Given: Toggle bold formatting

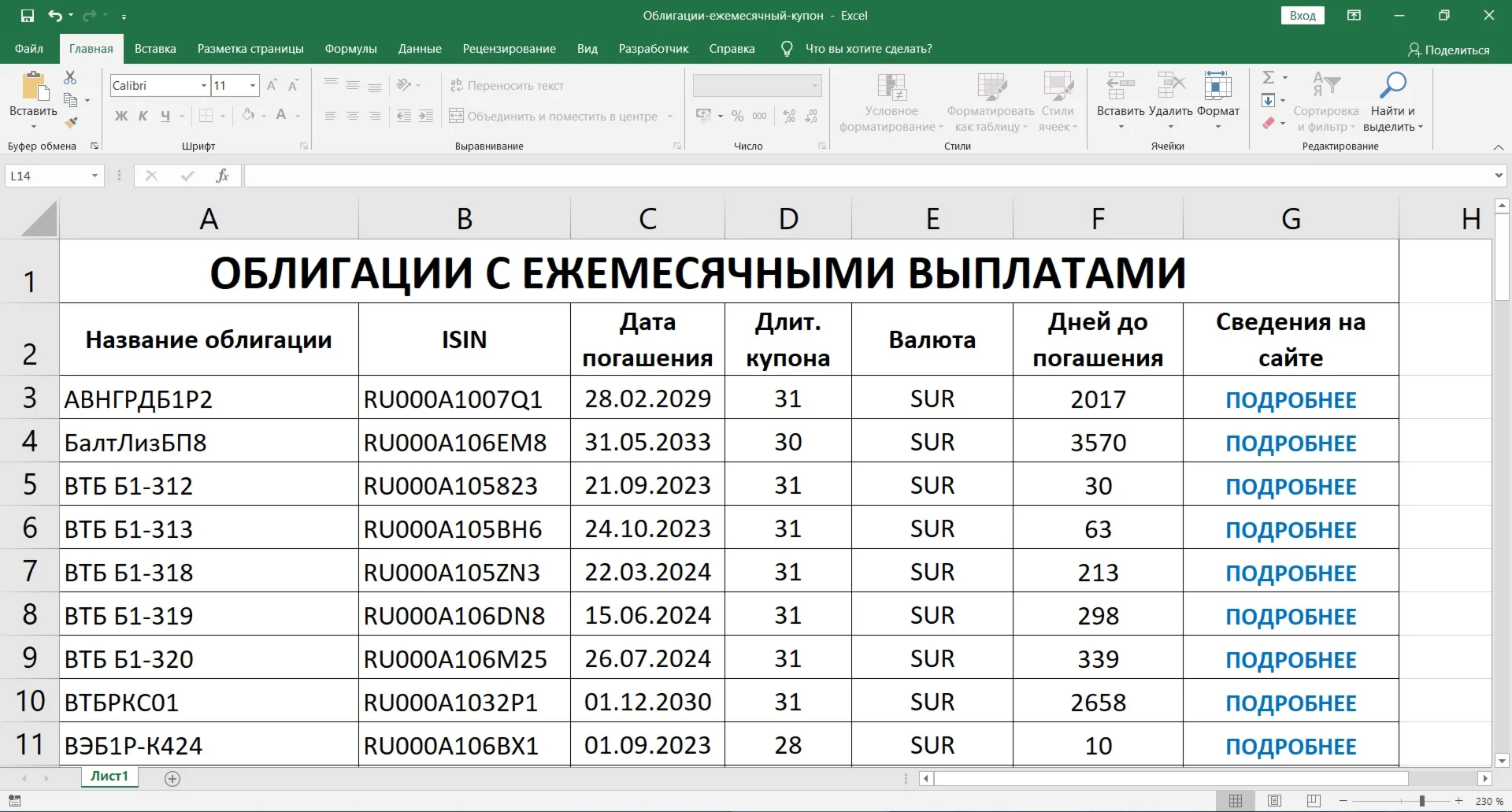Looking at the screenshot, I should [120, 116].
